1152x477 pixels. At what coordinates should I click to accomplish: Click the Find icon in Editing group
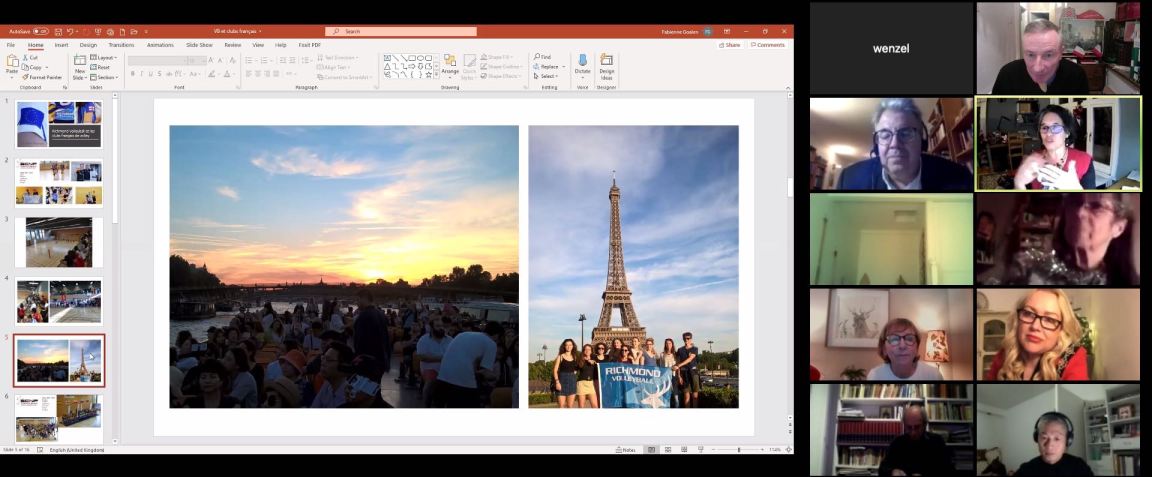click(x=543, y=57)
